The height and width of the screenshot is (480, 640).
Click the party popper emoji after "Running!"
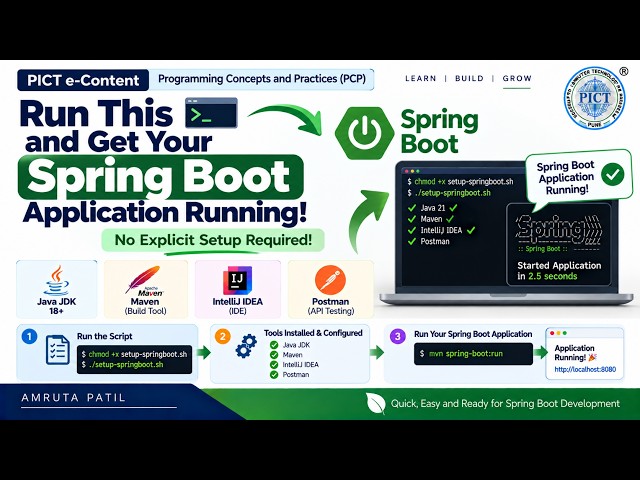[592, 358]
